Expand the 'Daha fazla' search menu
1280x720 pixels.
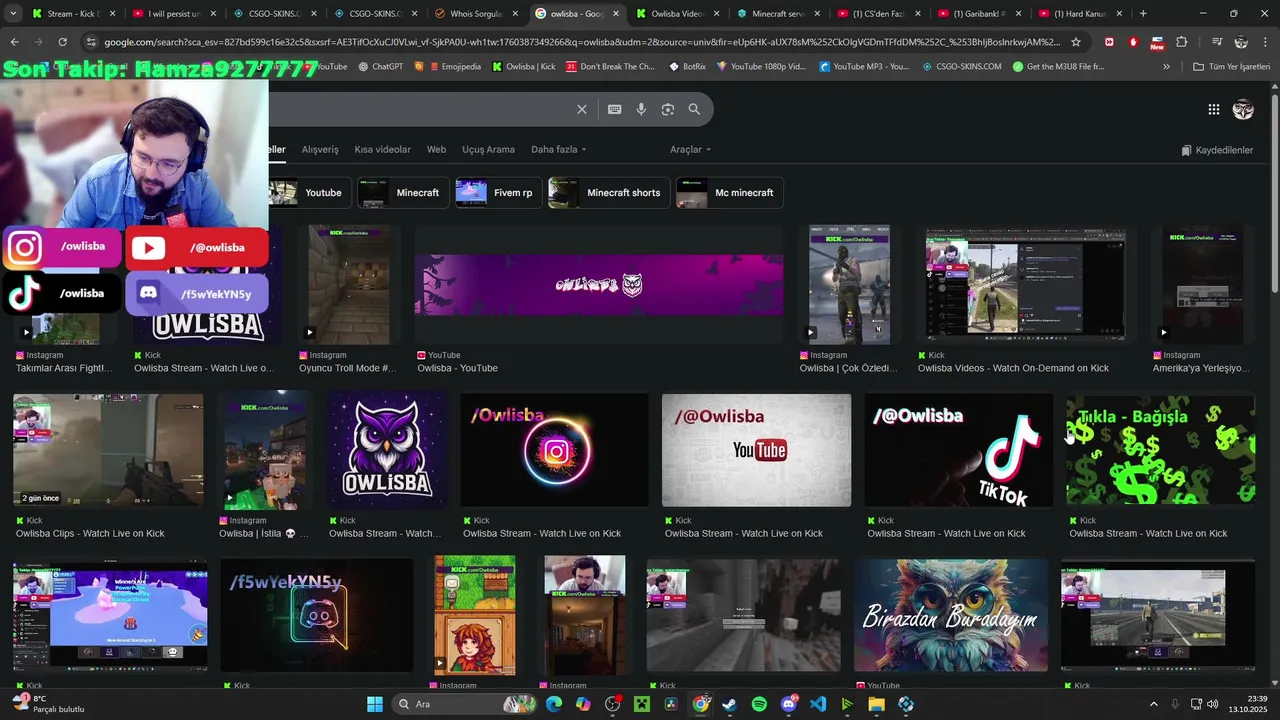(x=558, y=149)
